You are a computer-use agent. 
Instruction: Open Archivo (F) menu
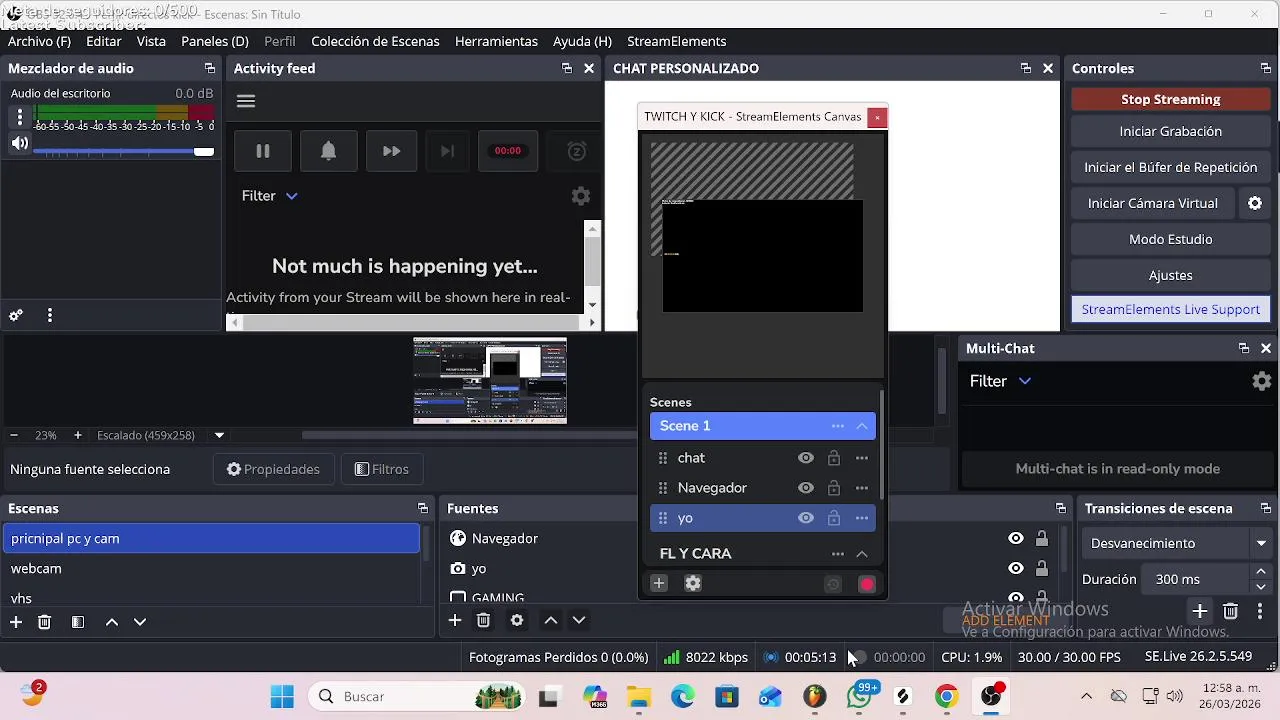tap(39, 41)
